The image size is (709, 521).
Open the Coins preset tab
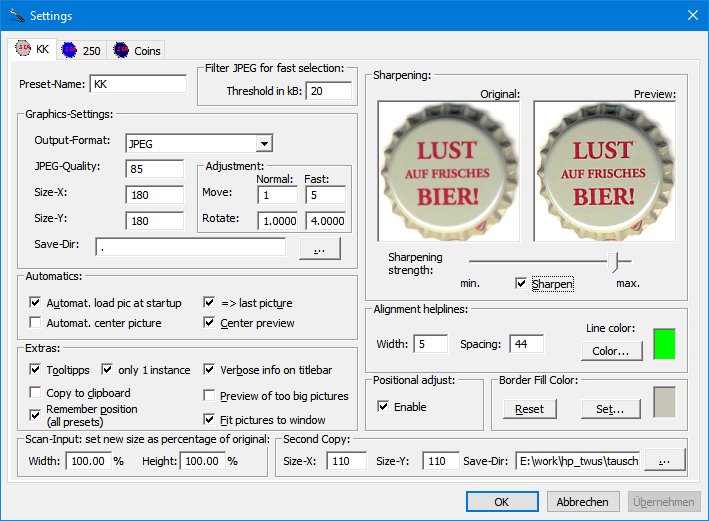(x=136, y=50)
